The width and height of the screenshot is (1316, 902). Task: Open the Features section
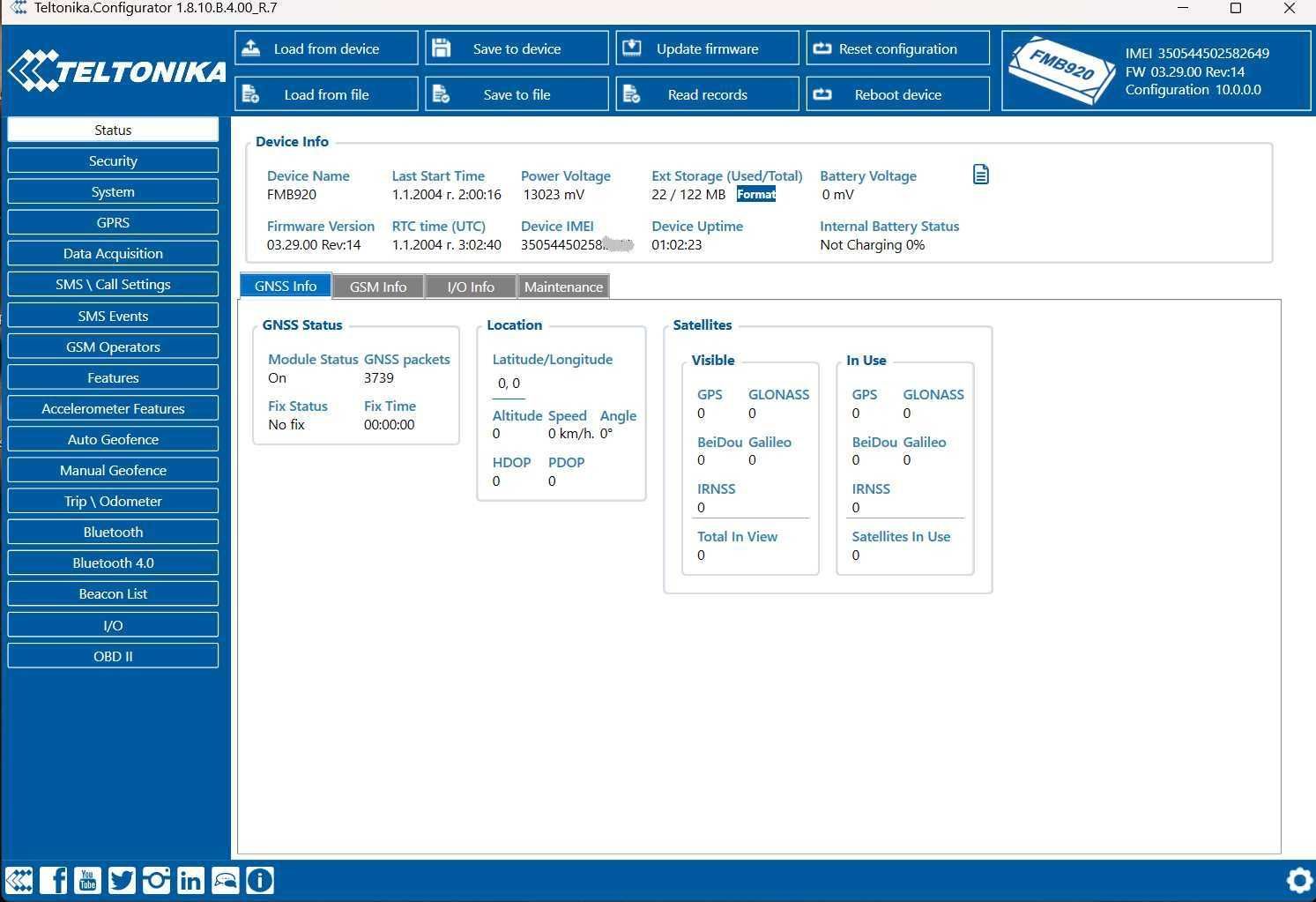tap(113, 377)
